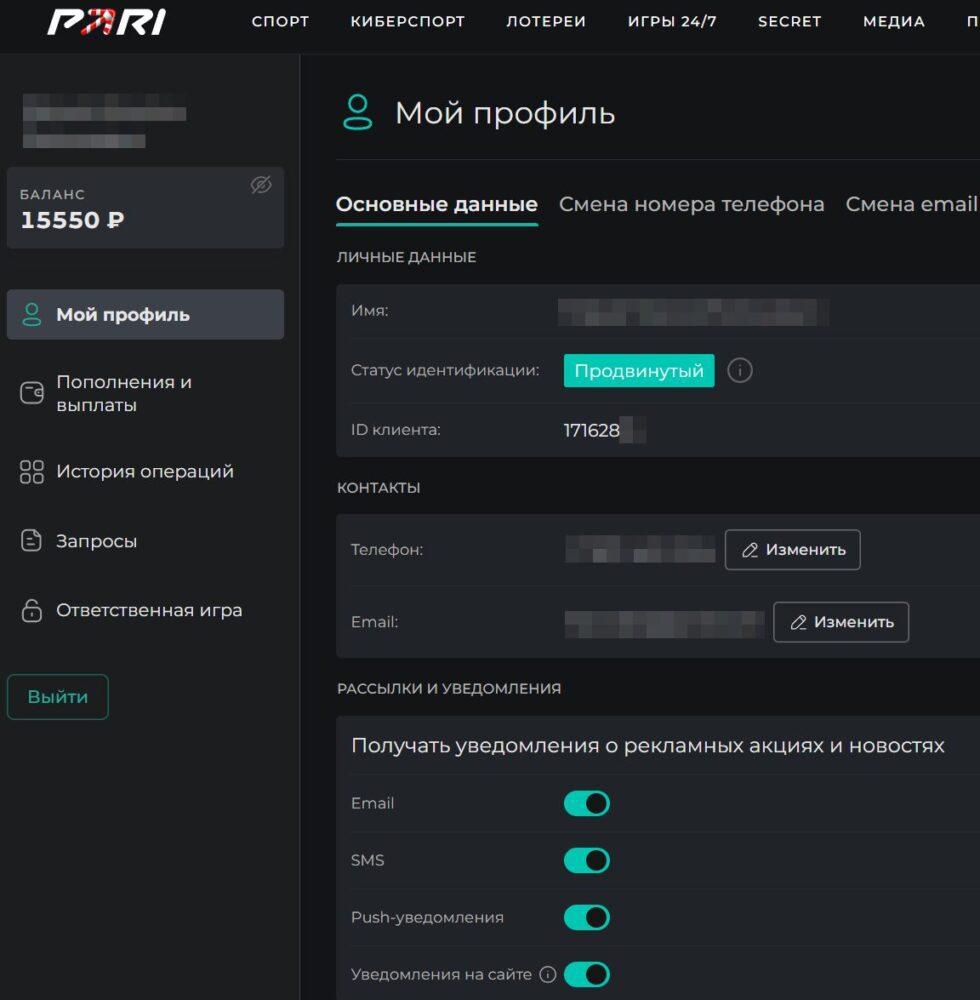980x1000 pixels.
Task: Open Ответственная игра in sidebar
Action: click(x=145, y=610)
